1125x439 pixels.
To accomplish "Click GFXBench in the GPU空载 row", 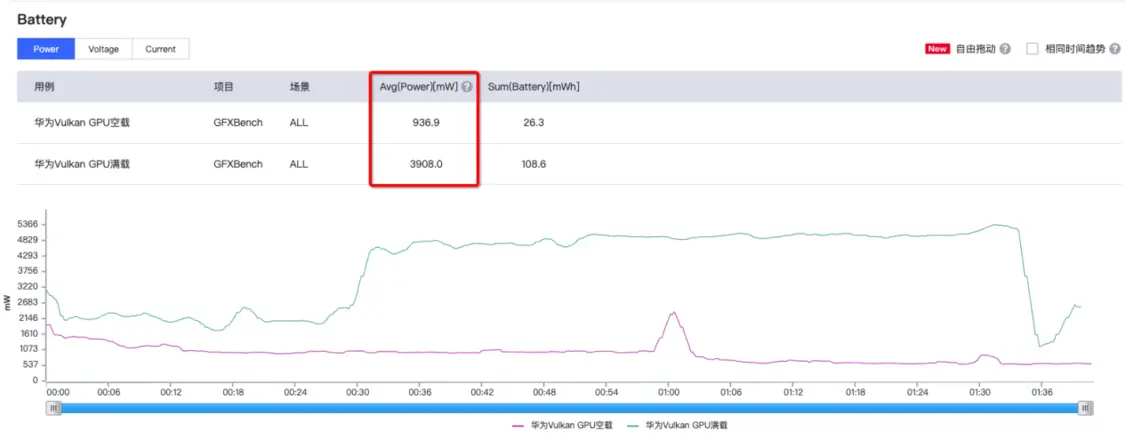I will 238,123.
